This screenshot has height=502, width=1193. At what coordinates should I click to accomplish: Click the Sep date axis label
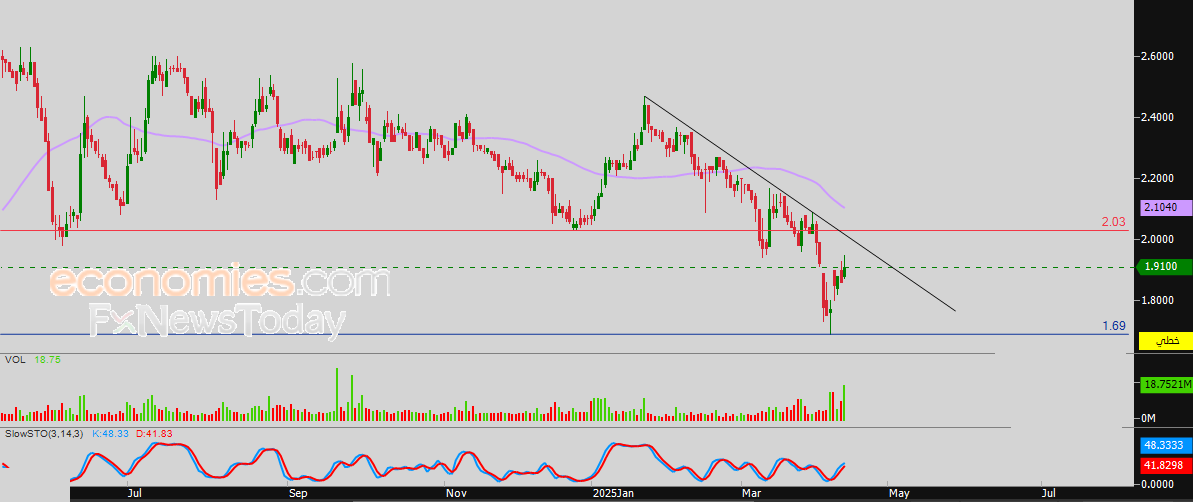[297, 494]
